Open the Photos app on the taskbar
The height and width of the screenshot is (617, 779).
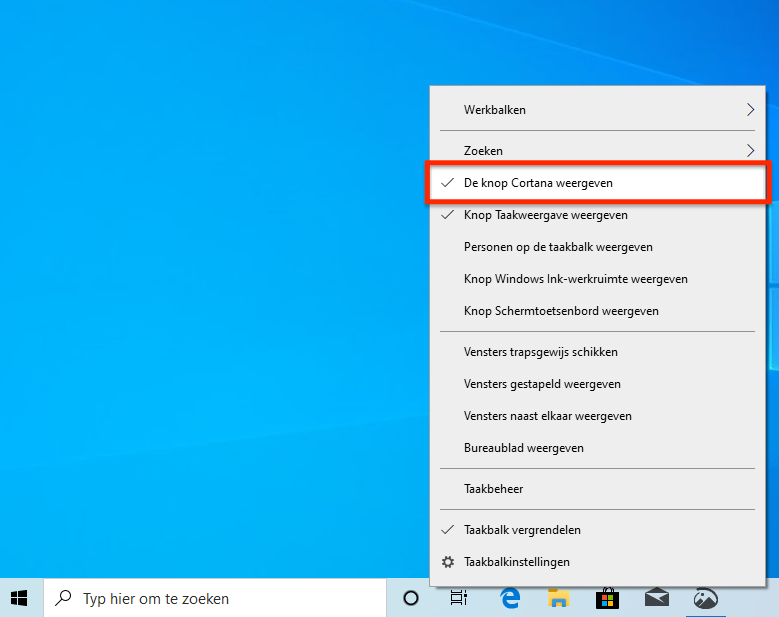pos(706,598)
